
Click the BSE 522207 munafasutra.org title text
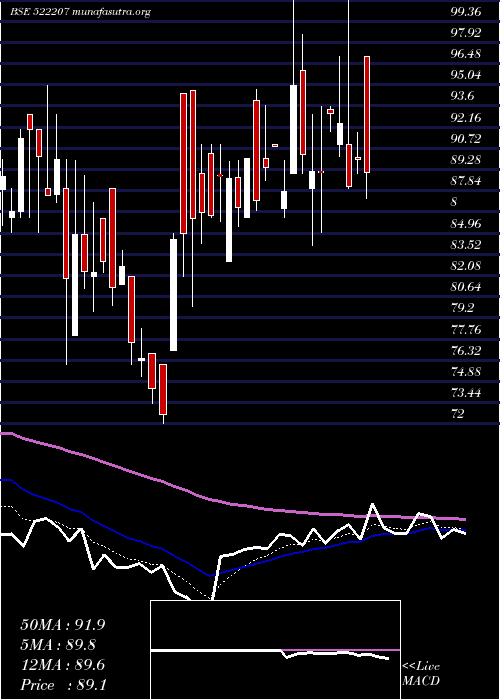tap(81, 12)
